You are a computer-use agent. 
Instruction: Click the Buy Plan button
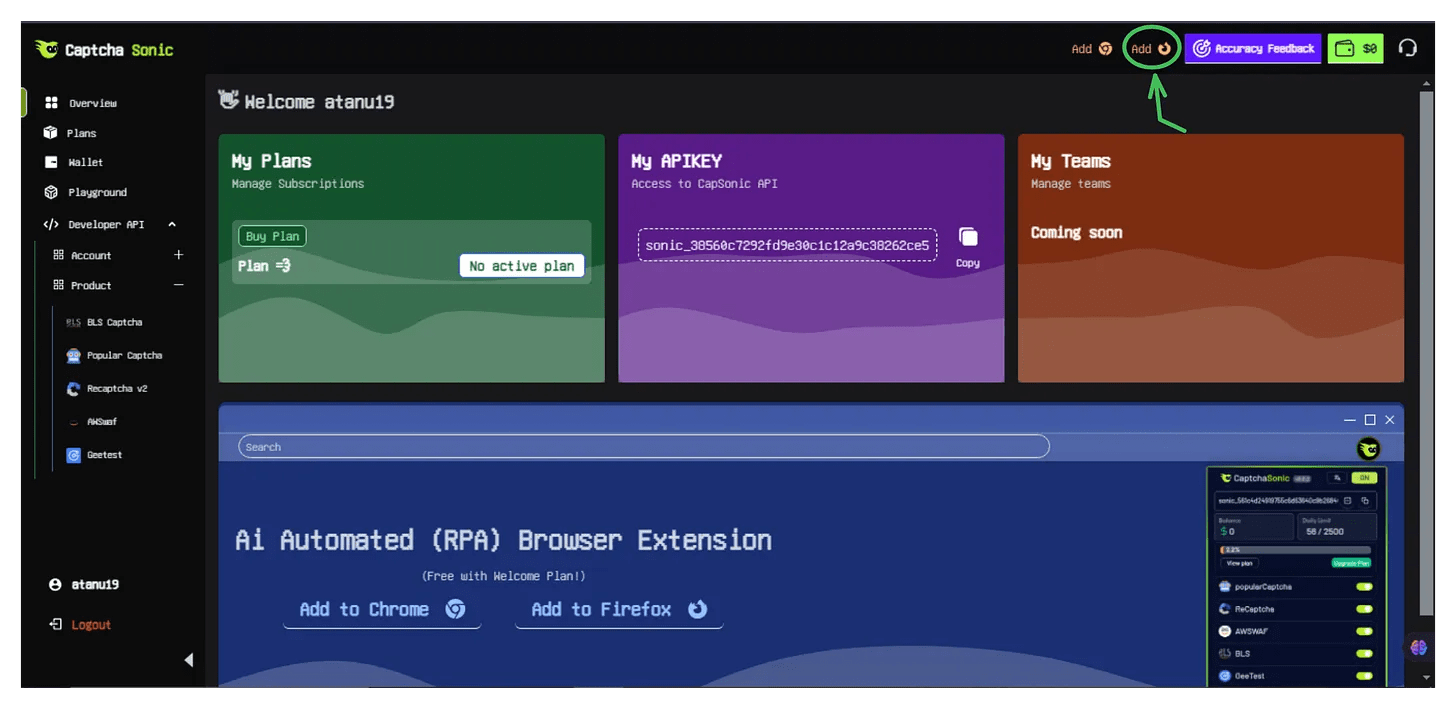click(x=272, y=235)
